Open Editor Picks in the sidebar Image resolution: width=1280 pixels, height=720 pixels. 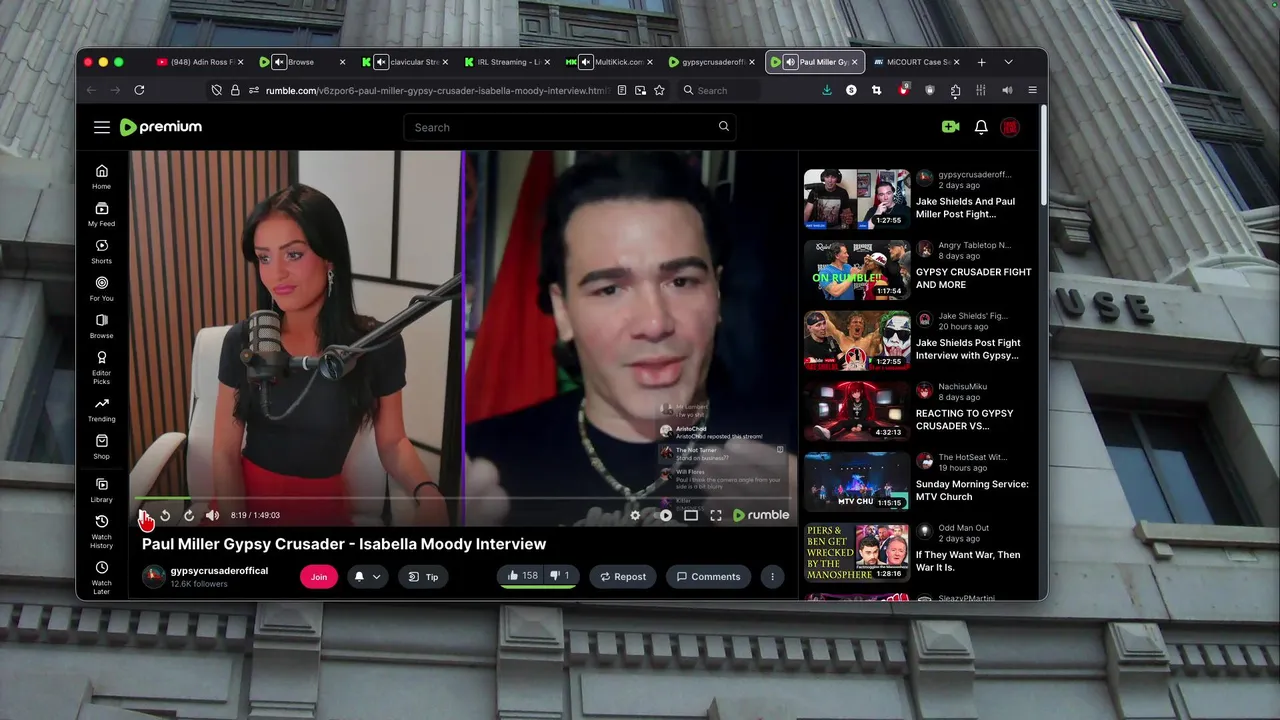point(102,367)
